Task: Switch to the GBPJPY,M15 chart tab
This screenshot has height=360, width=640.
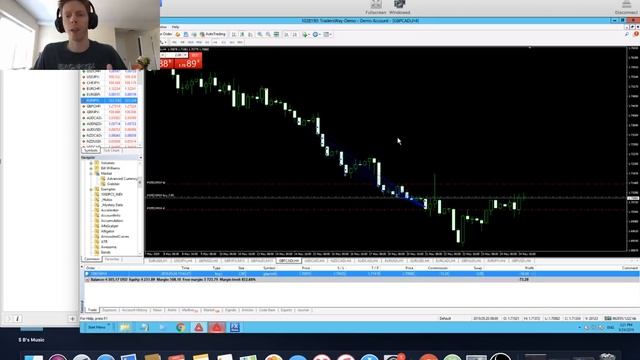Action: coord(234,260)
